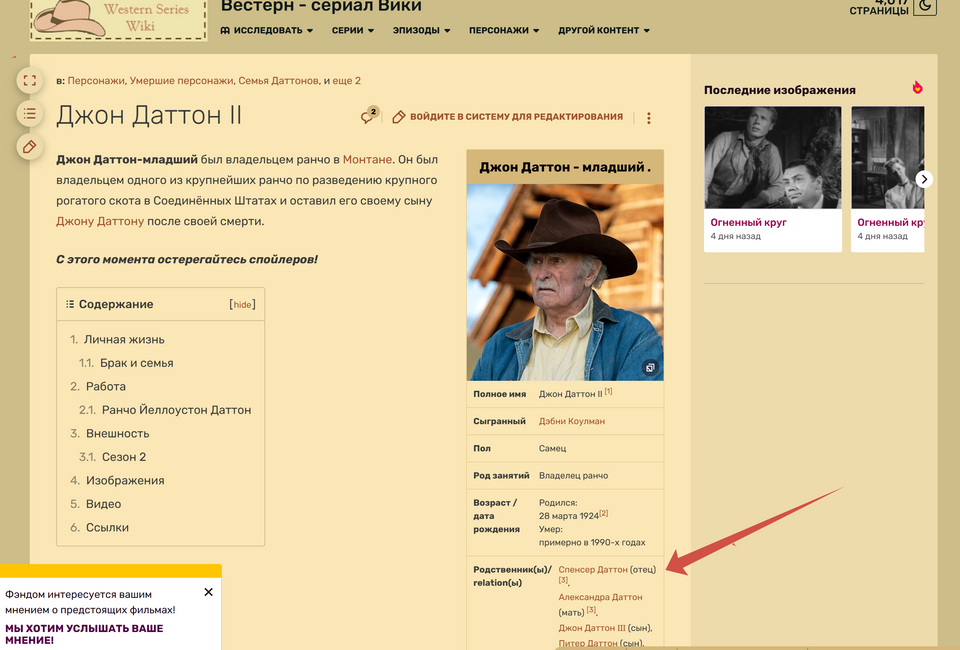Toggle dark mode with the moon icon
The image size is (960, 650).
coord(925,7)
